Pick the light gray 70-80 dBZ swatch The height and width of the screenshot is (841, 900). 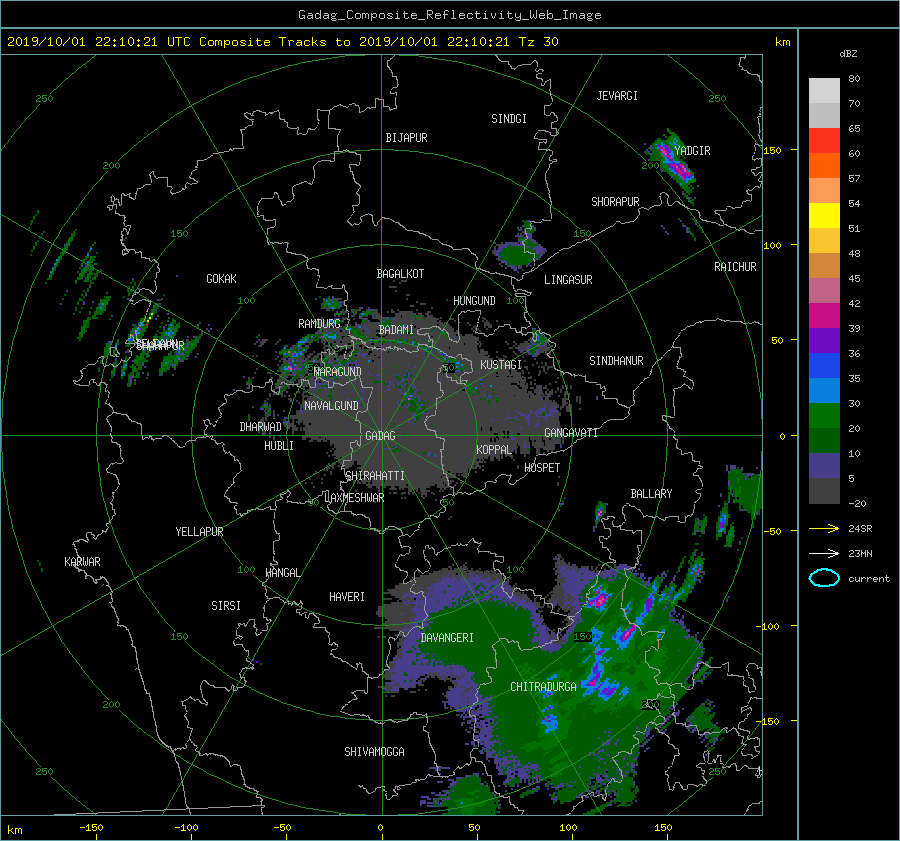point(824,90)
